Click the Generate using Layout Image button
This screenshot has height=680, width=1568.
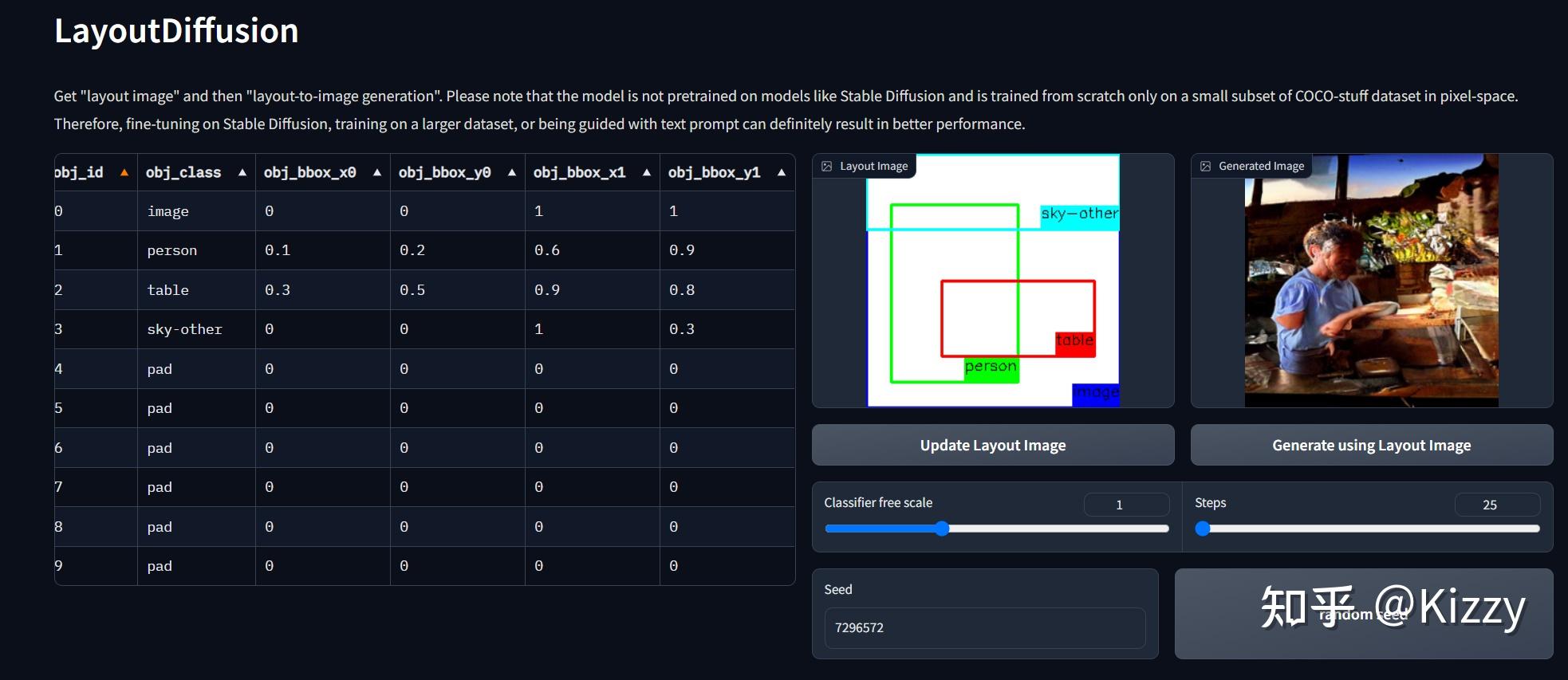(1372, 445)
